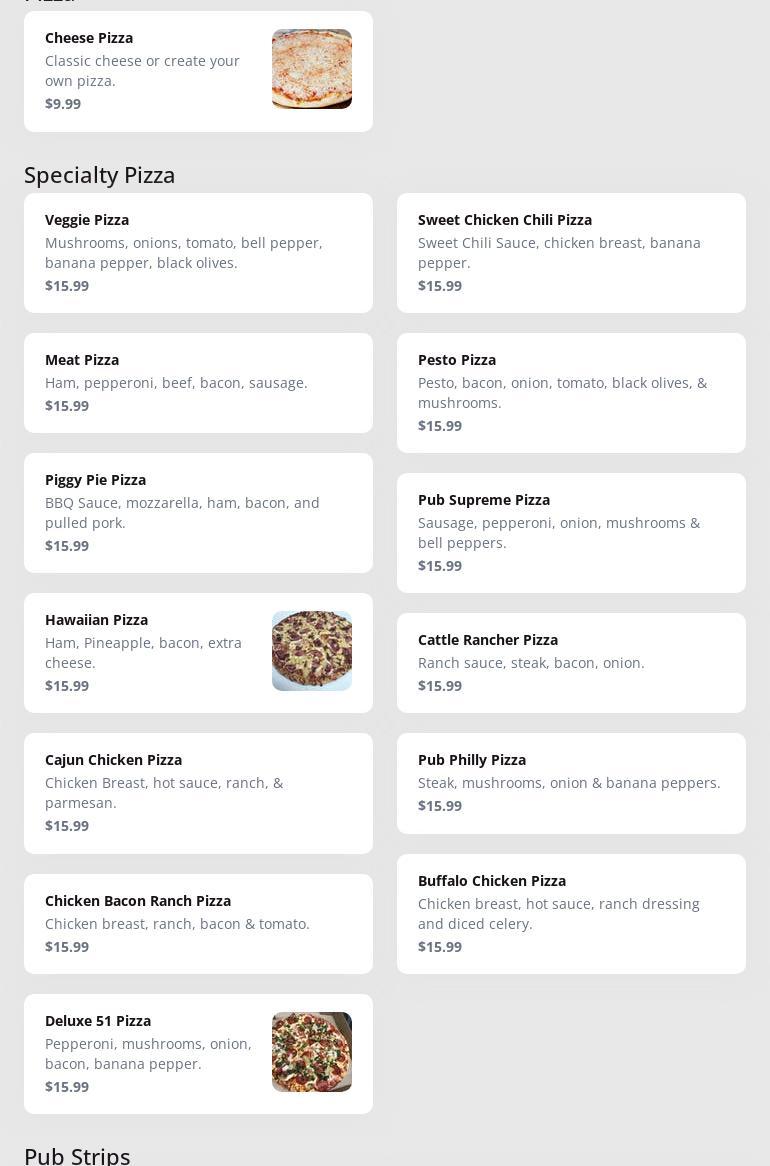Viewport: 770px width, 1166px height.
Task: Click the $9.99 Cheese Pizza price
Action: click(63, 104)
